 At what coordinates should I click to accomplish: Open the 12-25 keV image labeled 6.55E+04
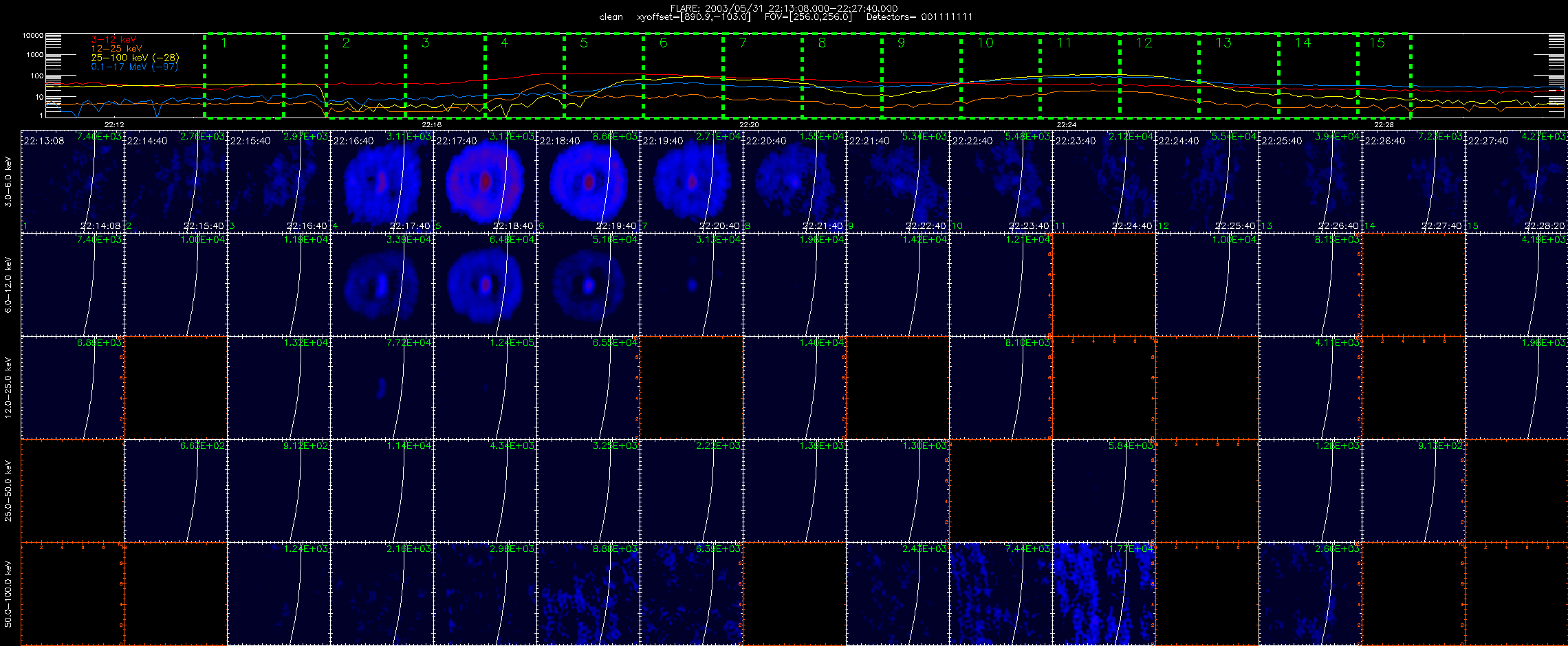(x=588, y=388)
